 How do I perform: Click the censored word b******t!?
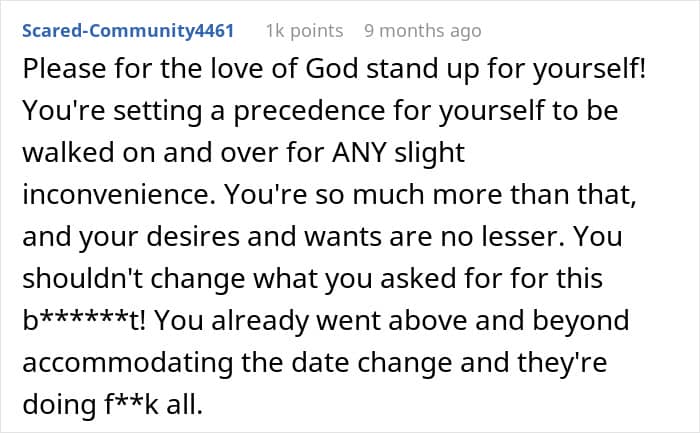(x=84, y=321)
